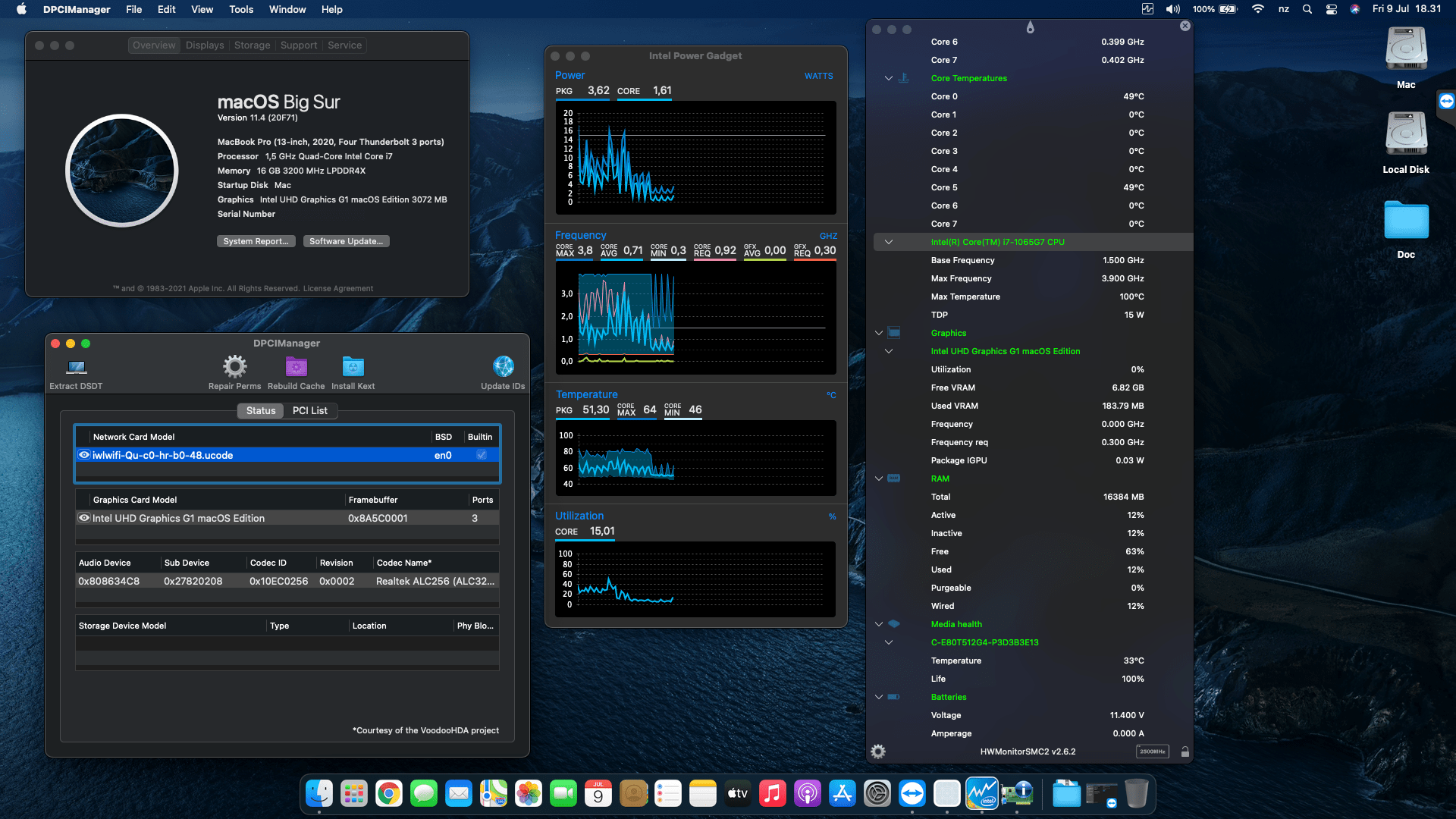
Task: Select the Status tab in DPCIManager
Action: click(x=261, y=410)
